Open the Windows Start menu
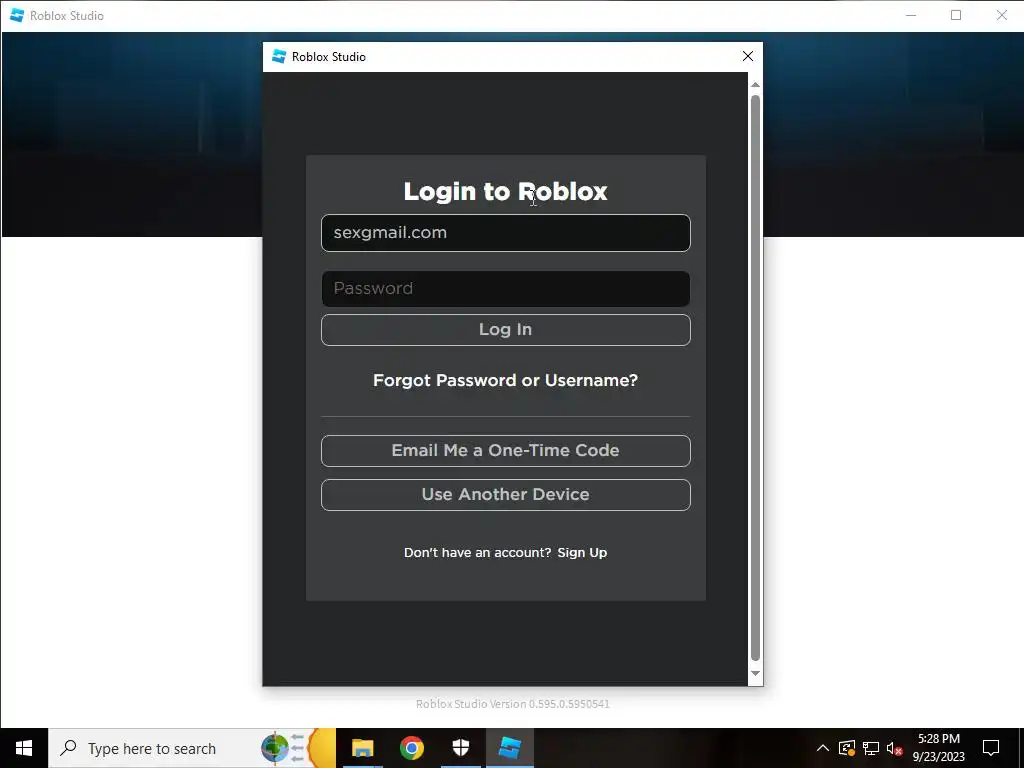This screenshot has width=1024, height=768. (24, 748)
